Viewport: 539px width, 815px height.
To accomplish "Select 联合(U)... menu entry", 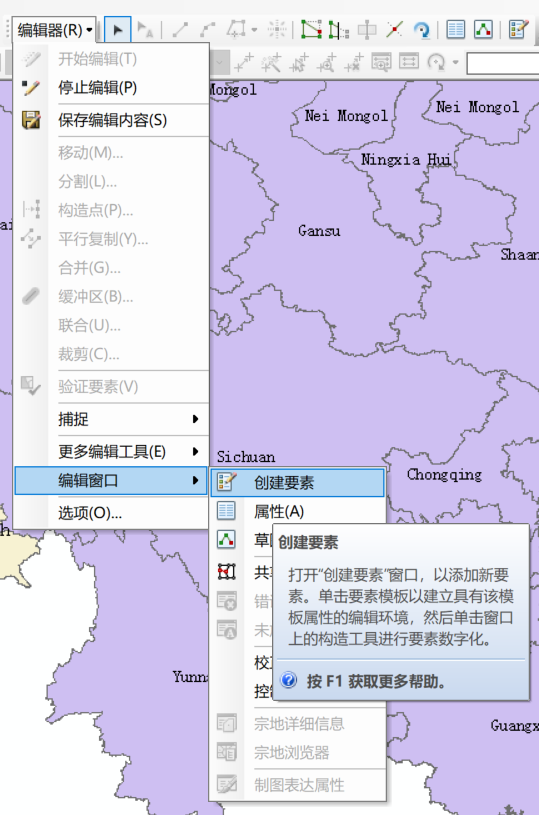I will pyautogui.click(x=112, y=325).
